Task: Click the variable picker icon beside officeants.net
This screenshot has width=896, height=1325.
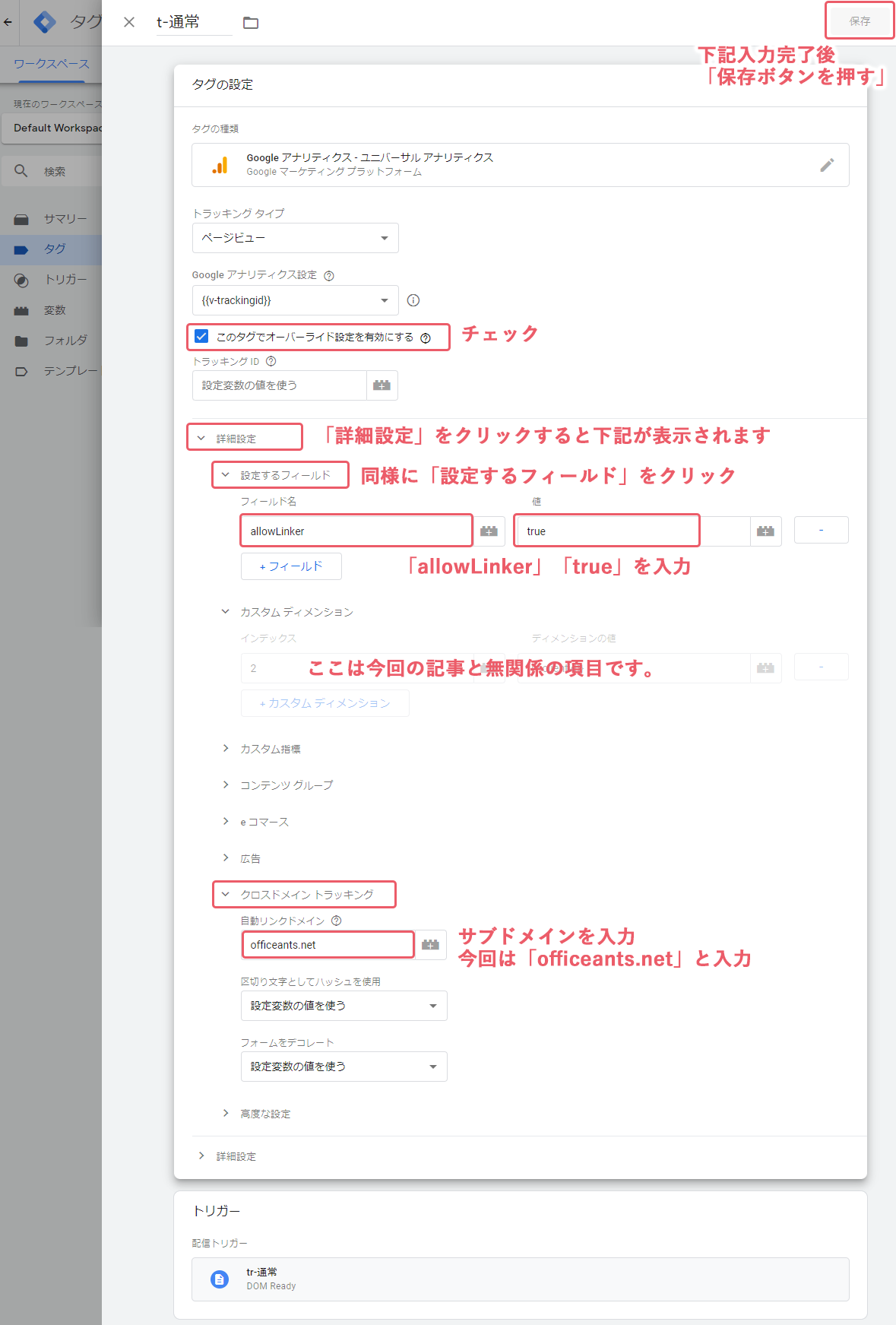Action: click(x=431, y=945)
